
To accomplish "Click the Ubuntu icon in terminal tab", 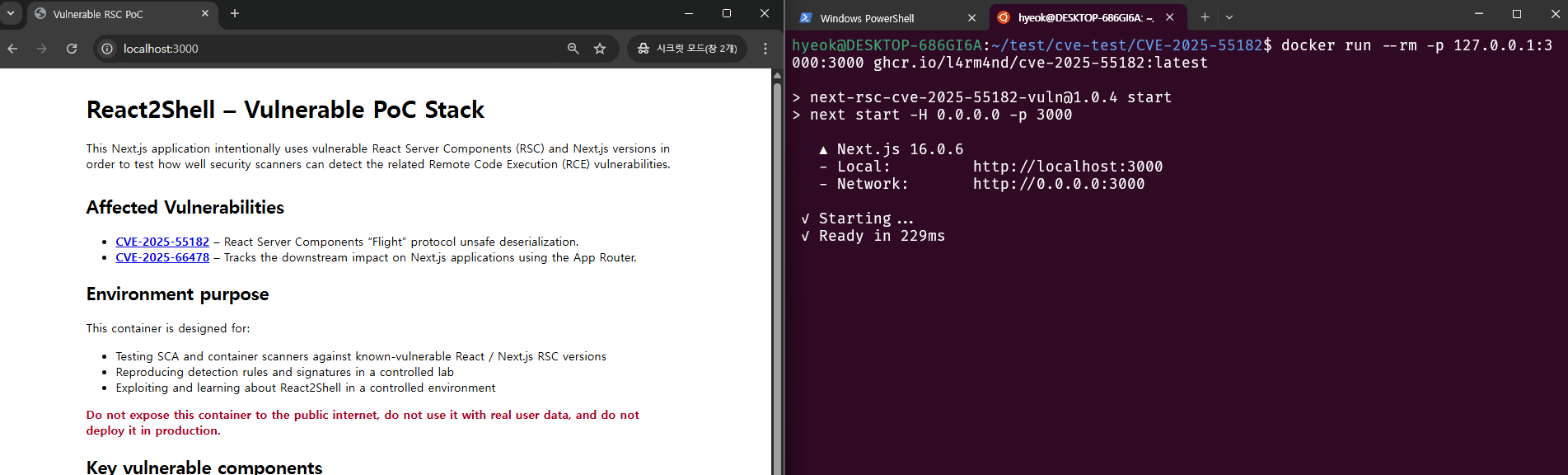I will [x=1004, y=17].
